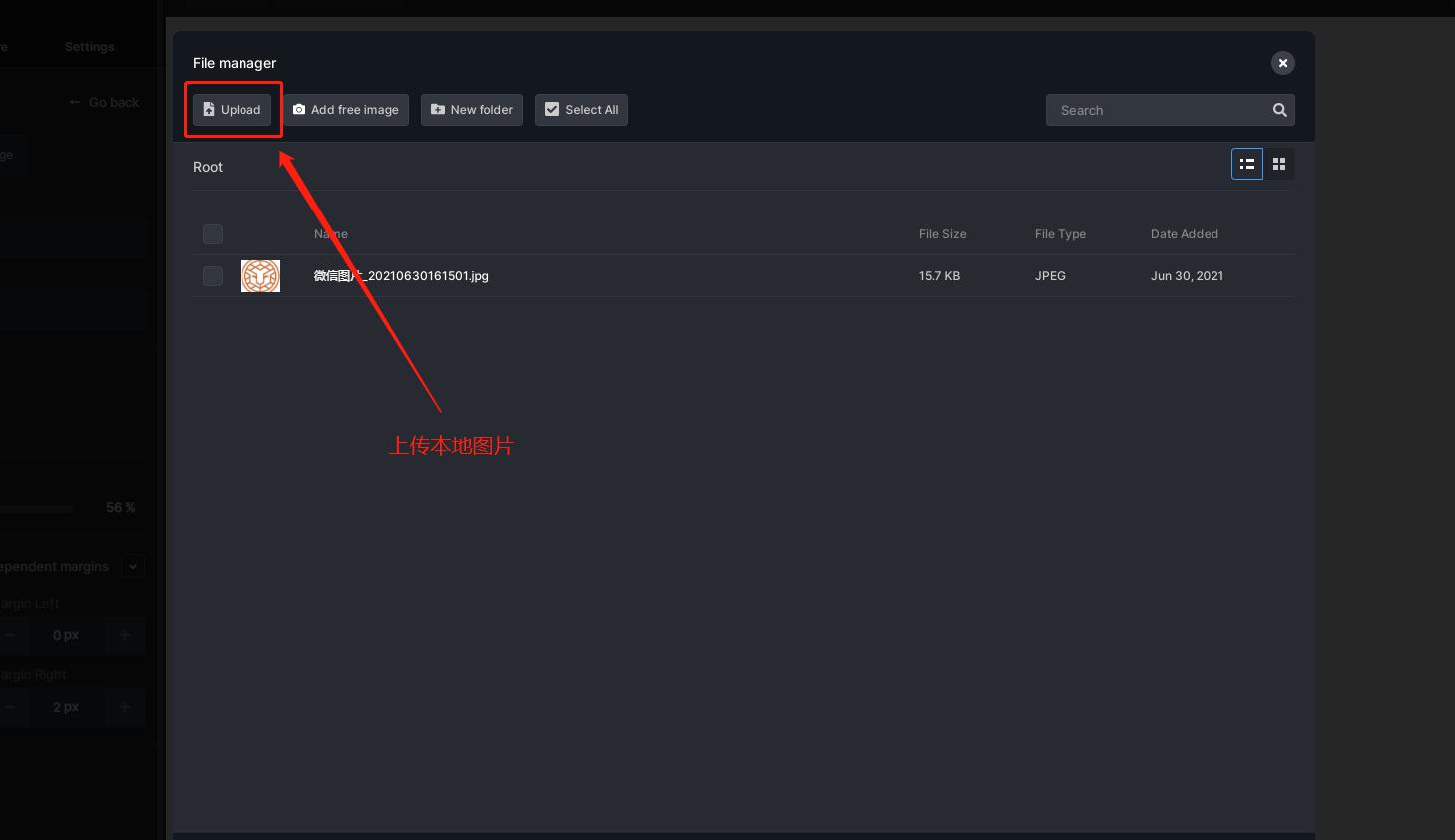1455x840 pixels.
Task: Select the file name ending 20210630161501.jpg
Action: tap(401, 276)
